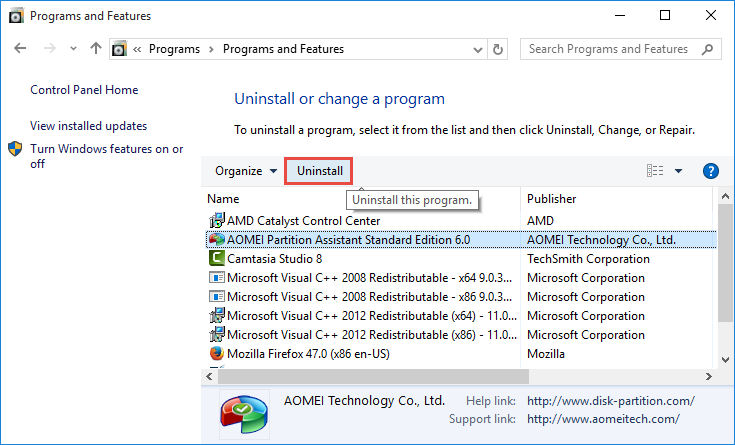The width and height of the screenshot is (735, 445).
Task: Select Visual C++ 2012 Redistributable (x86) entry
Action: tap(372, 335)
